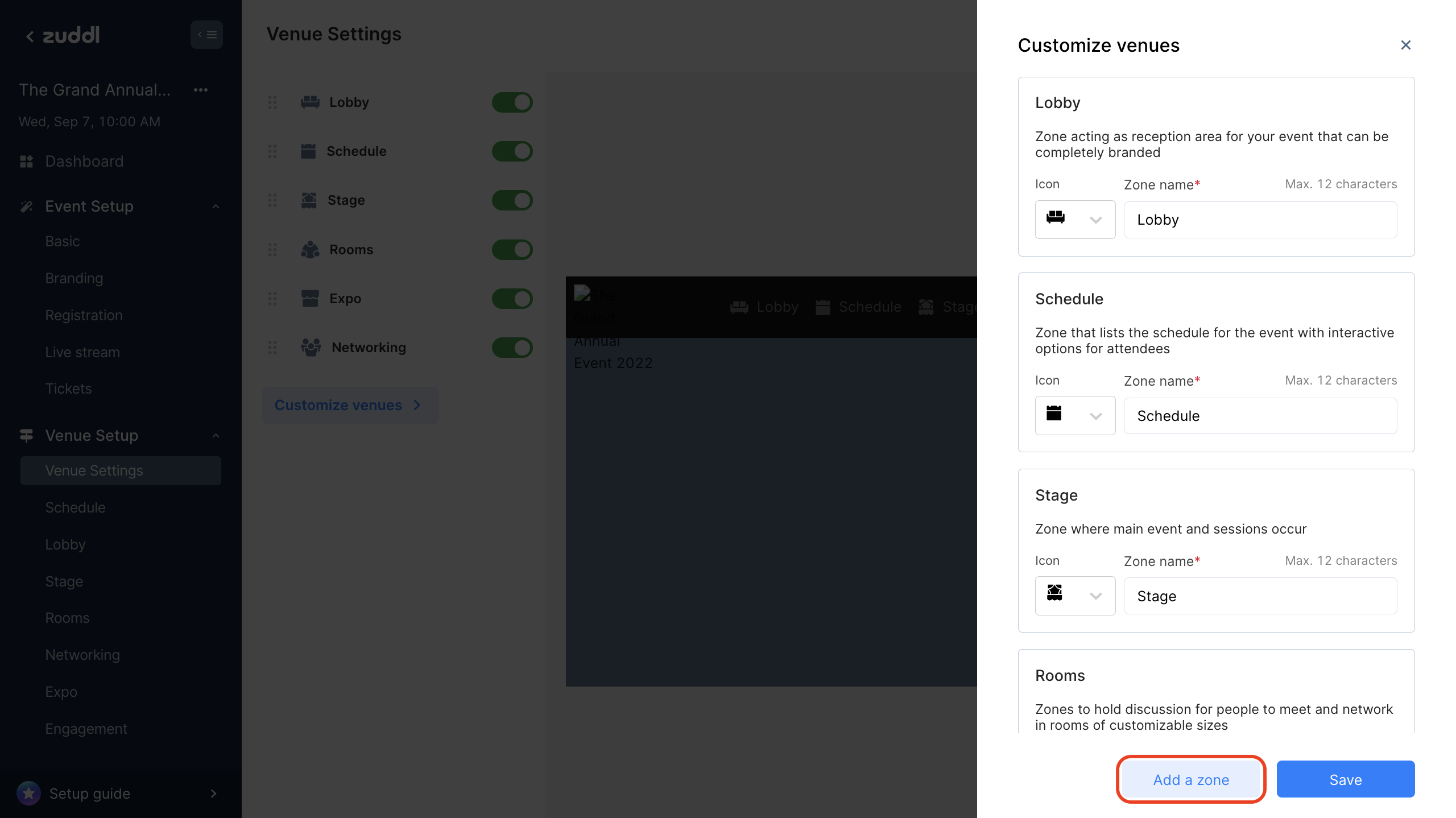The height and width of the screenshot is (818, 1456).
Task: Click the Add a zone button
Action: (1191, 779)
